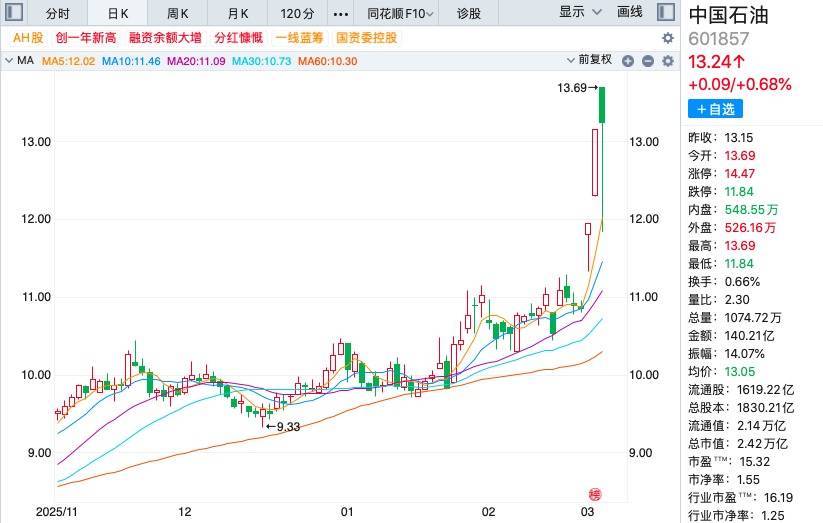Switch to the 分时 intraday tab
The height and width of the screenshot is (523, 823).
(x=58, y=13)
